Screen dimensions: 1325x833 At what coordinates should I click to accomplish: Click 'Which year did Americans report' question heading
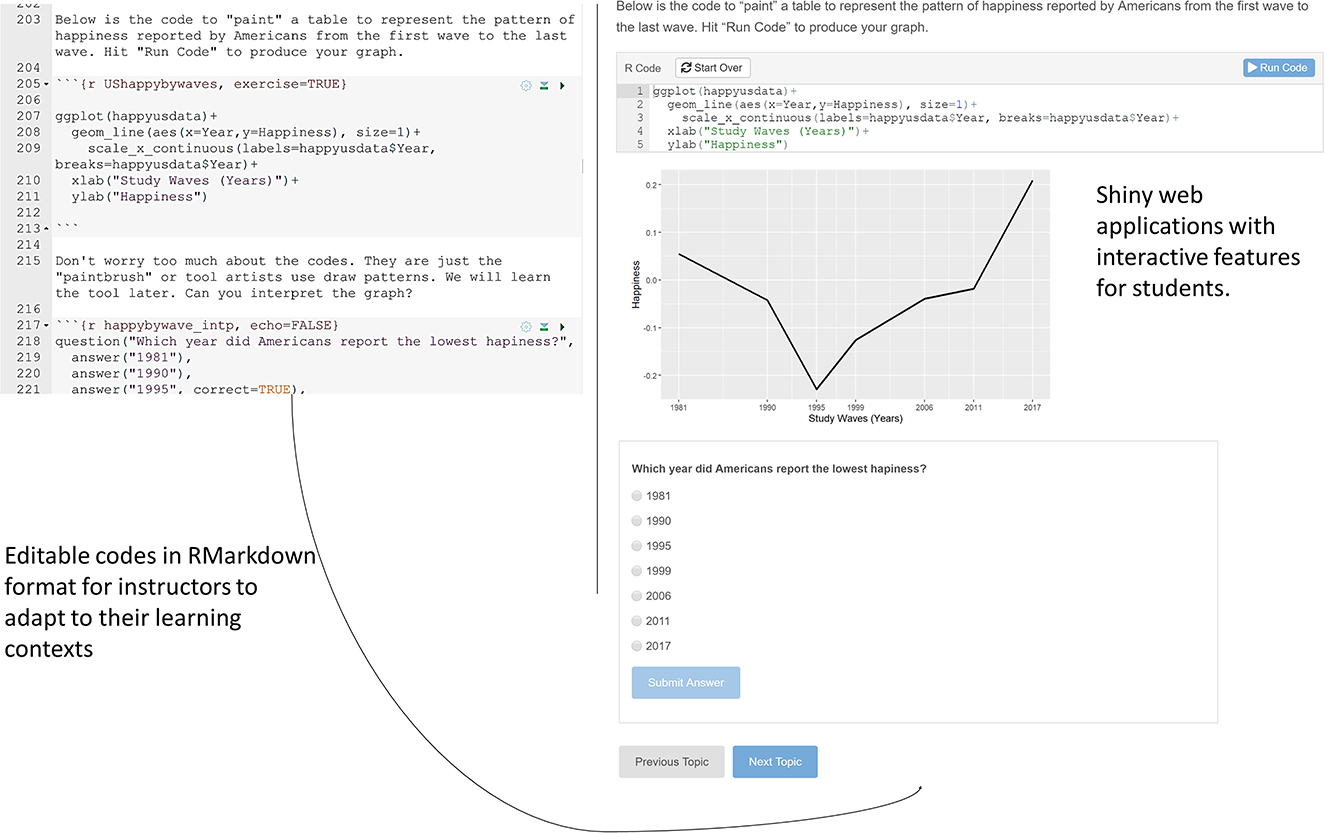[779, 468]
